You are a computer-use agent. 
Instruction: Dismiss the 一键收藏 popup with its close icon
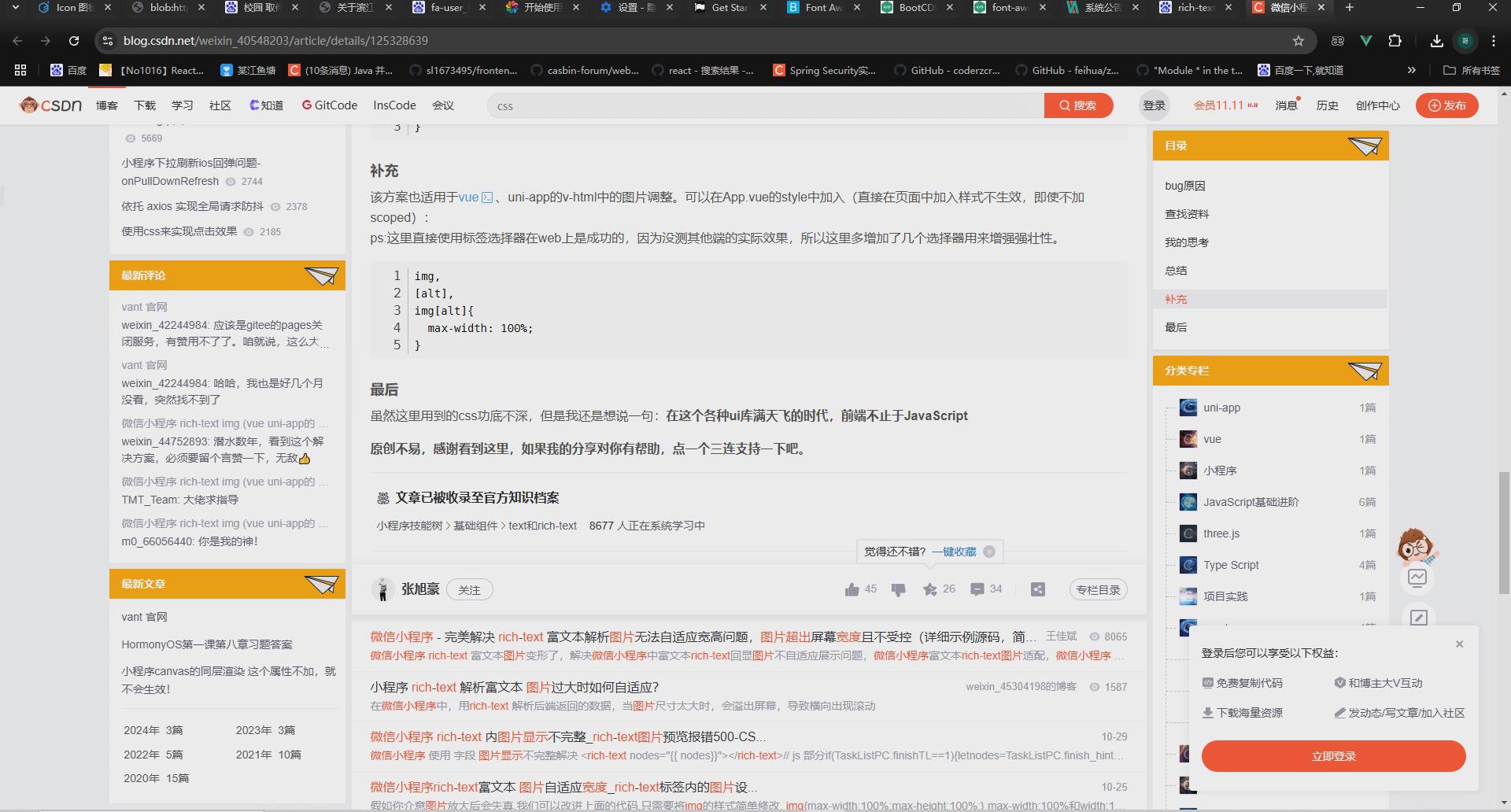990,552
